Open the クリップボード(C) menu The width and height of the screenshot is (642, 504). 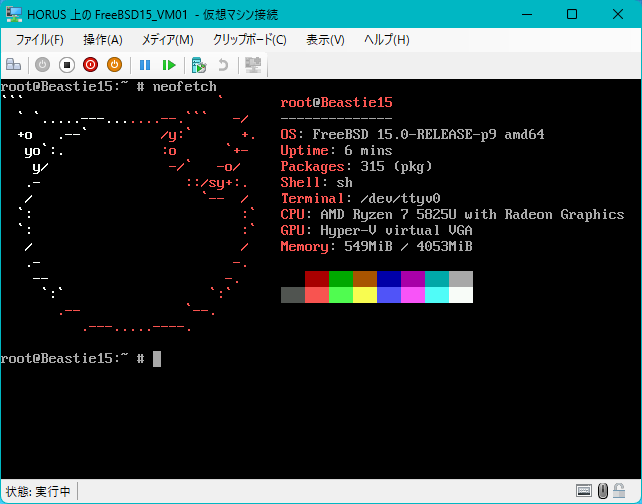[250, 40]
